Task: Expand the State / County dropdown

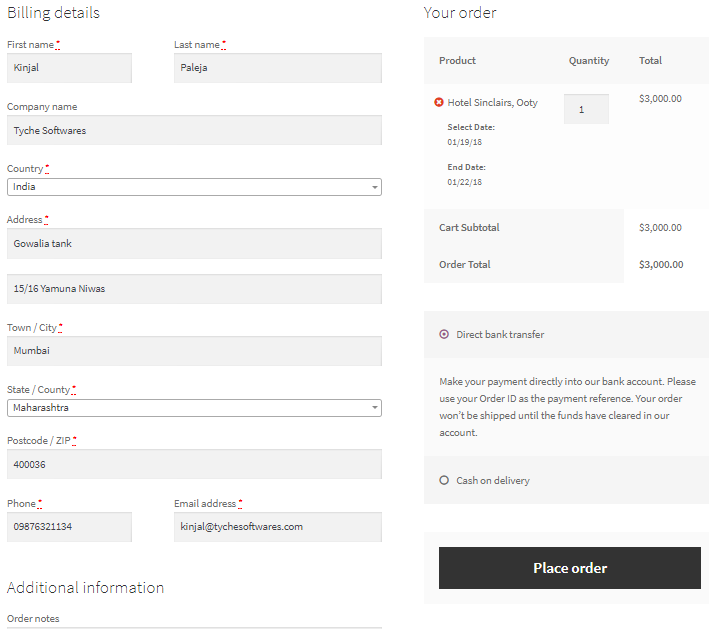Action: point(194,408)
